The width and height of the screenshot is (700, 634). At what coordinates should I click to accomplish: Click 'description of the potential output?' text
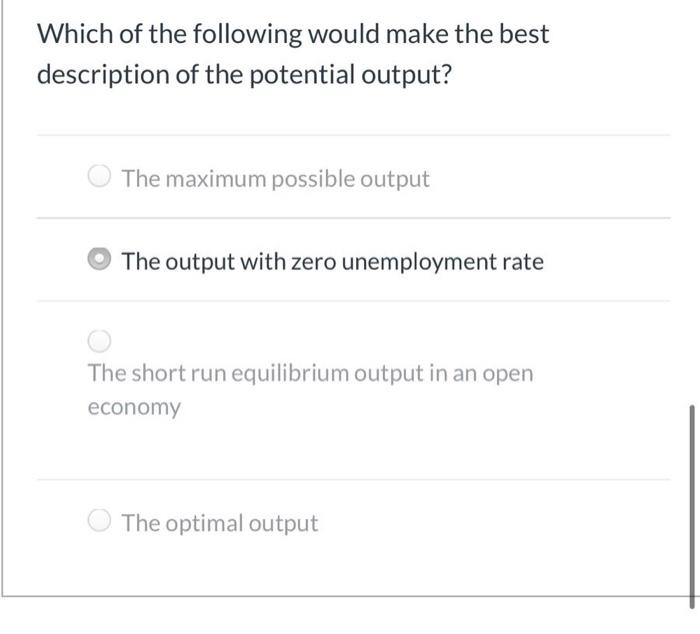pos(245,76)
